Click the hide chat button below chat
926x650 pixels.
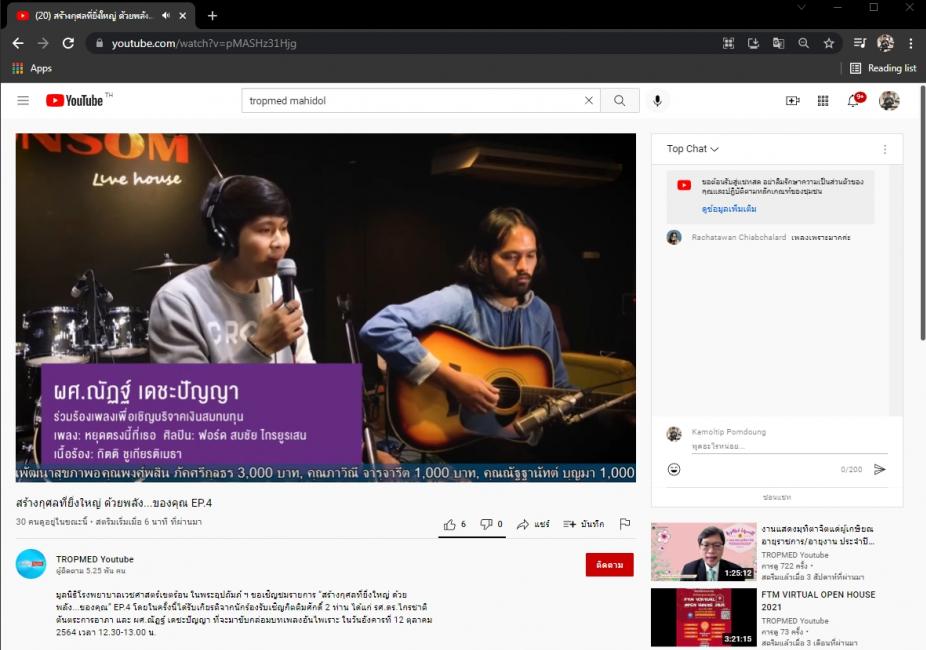click(777, 497)
